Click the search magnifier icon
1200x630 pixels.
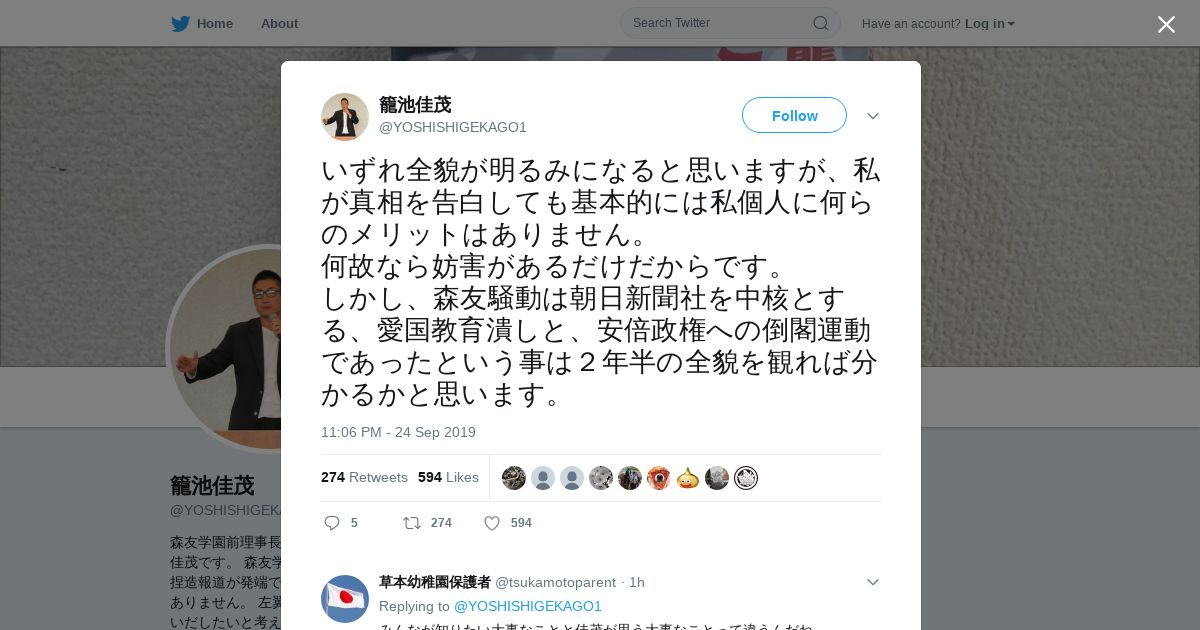coord(820,23)
